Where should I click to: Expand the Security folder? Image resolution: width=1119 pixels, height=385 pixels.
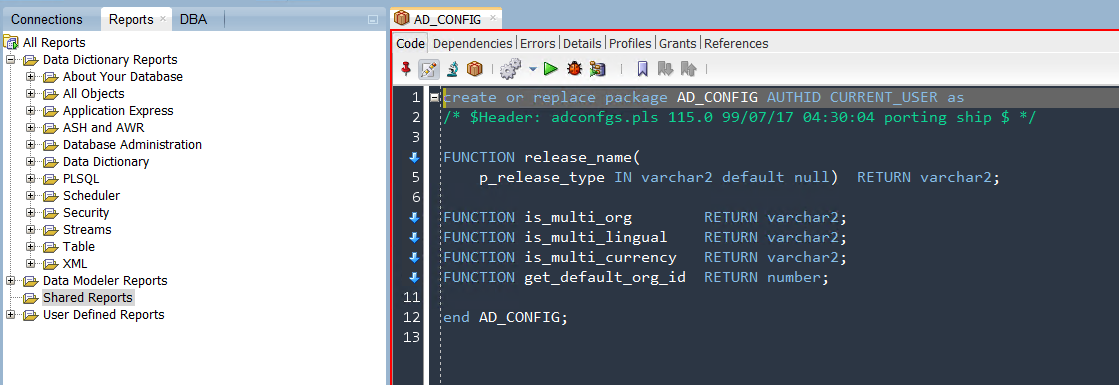30,213
